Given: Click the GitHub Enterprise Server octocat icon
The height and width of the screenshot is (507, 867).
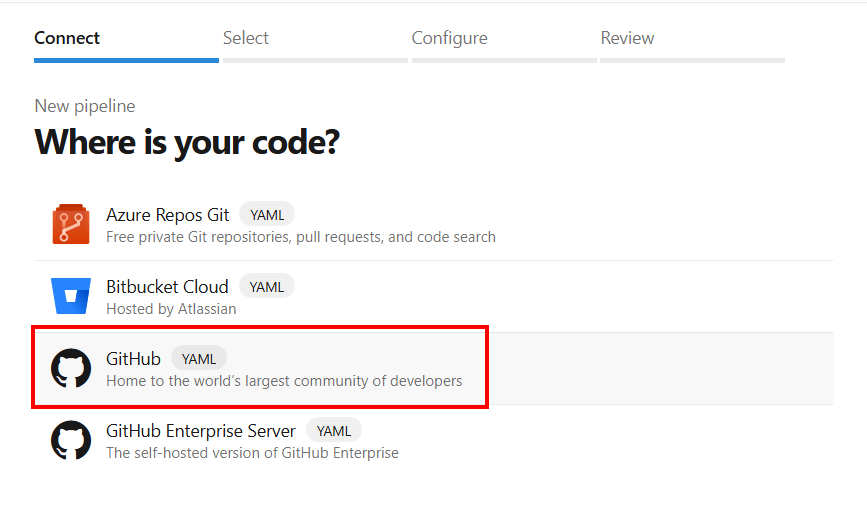Looking at the screenshot, I should coord(71,440).
